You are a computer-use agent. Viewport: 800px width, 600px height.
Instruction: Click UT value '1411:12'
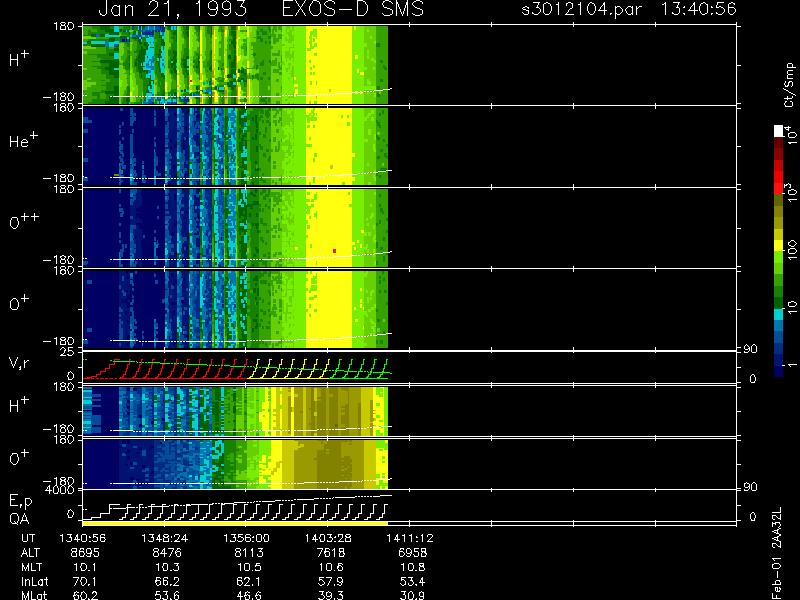[410, 538]
